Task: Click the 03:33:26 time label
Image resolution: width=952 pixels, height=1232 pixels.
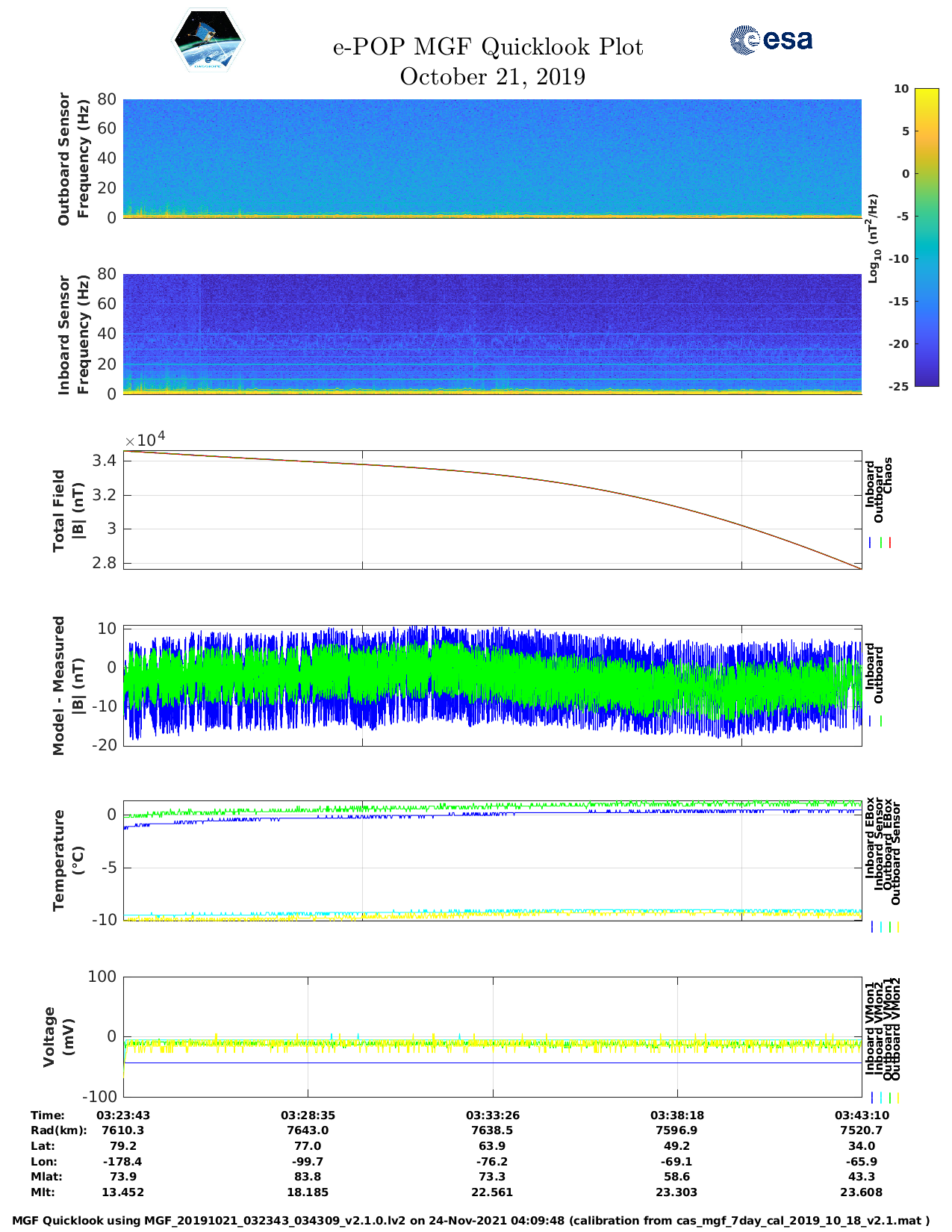Action: 492,1115
